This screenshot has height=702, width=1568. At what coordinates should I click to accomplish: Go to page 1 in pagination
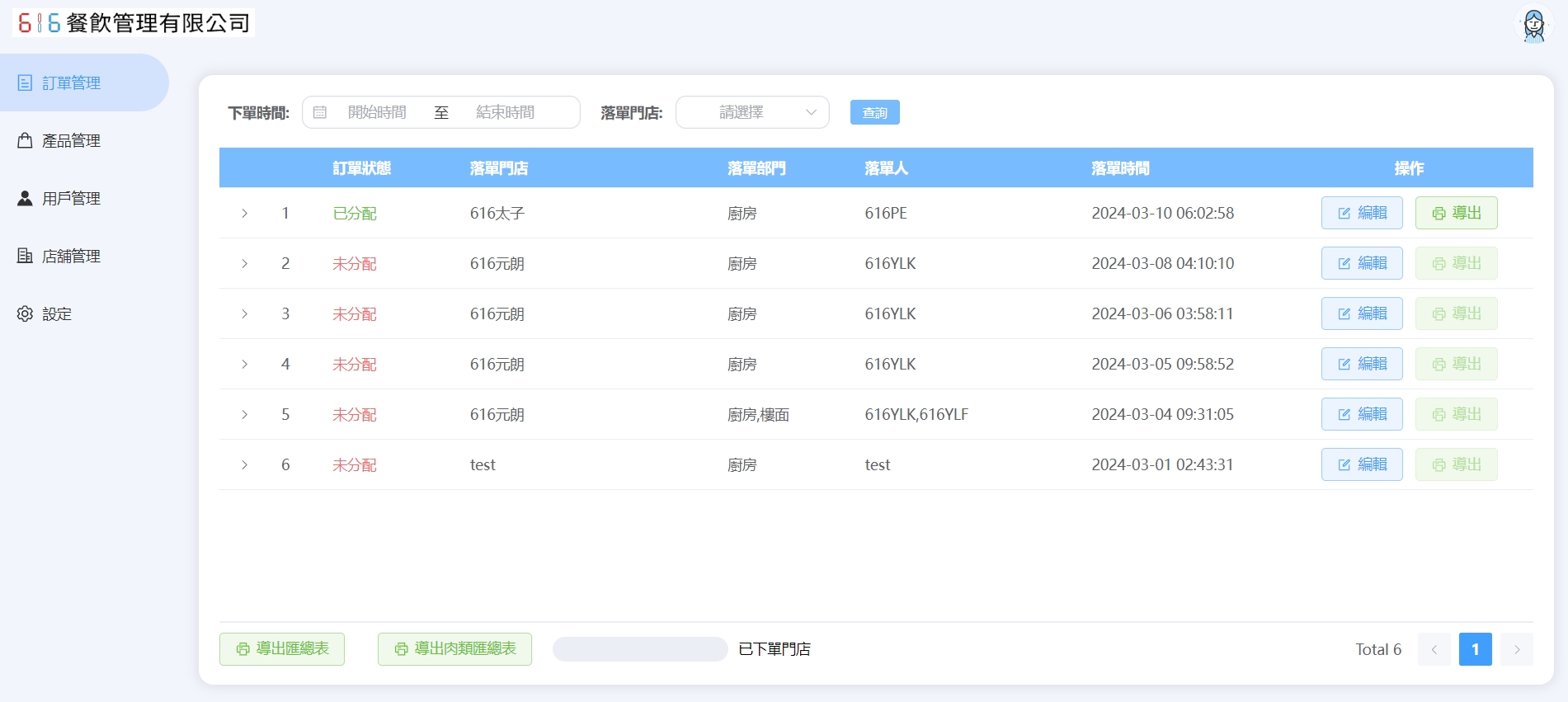[x=1475, y=649]
